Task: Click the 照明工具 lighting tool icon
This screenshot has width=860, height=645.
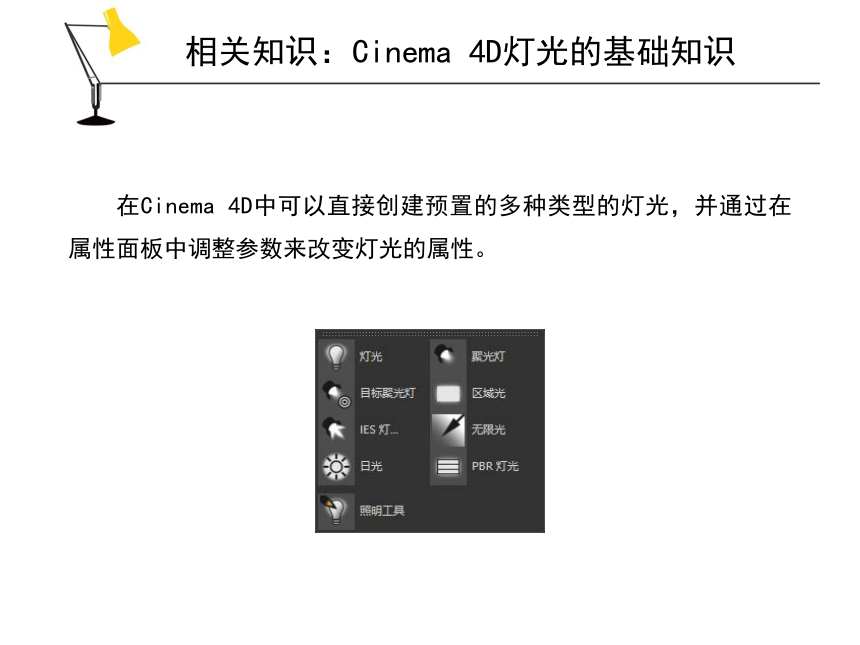Action: (336, 511)
